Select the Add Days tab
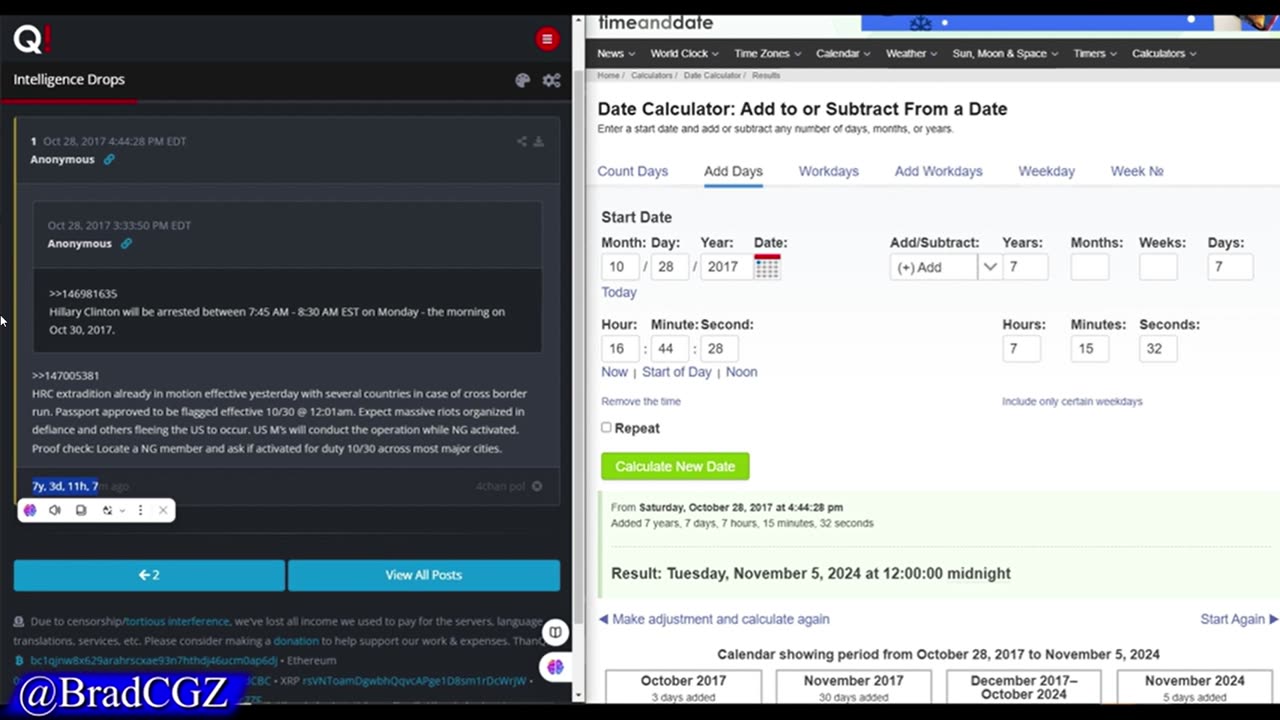1280x720 pixels. [x=733, y=171]
